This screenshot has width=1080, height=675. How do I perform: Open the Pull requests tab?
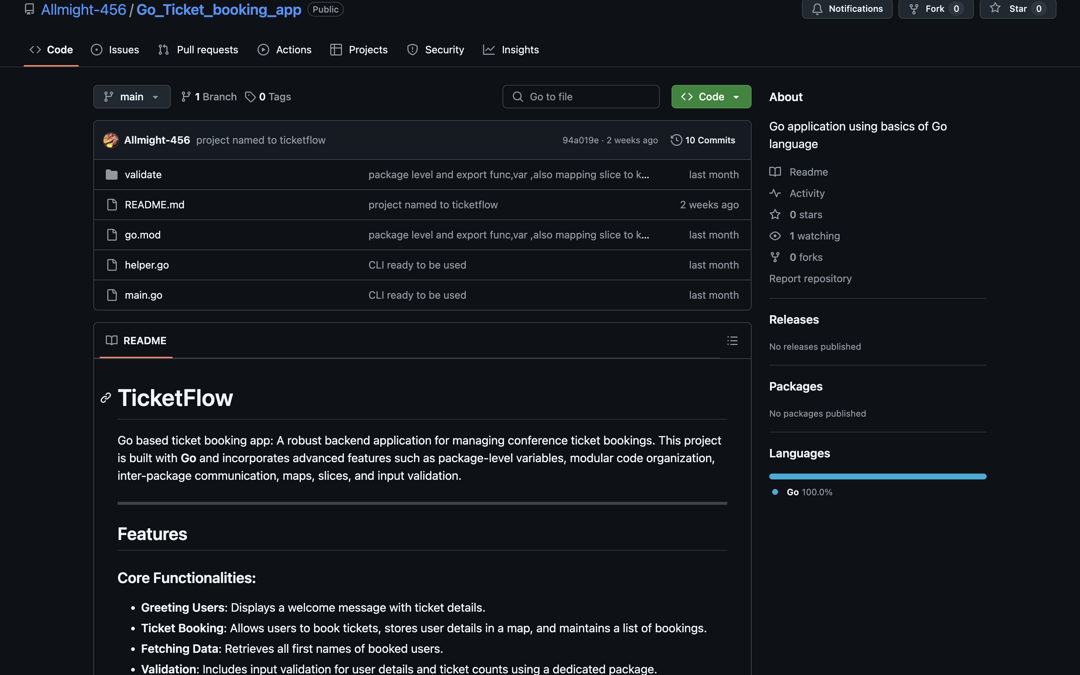[x=198, y=50]
